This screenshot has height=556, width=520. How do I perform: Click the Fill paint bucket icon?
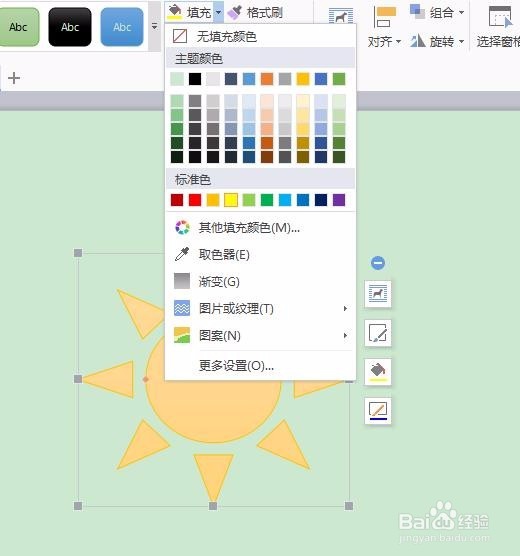(175, 12)
